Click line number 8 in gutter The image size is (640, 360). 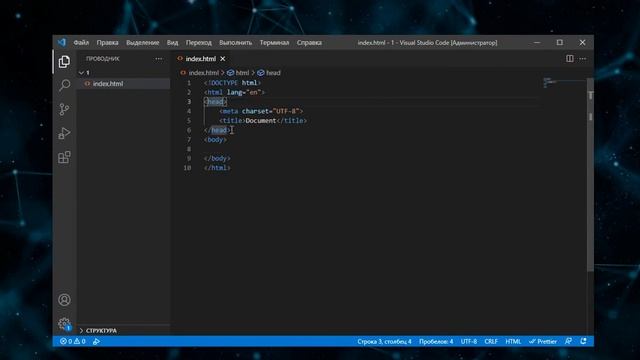189,149
